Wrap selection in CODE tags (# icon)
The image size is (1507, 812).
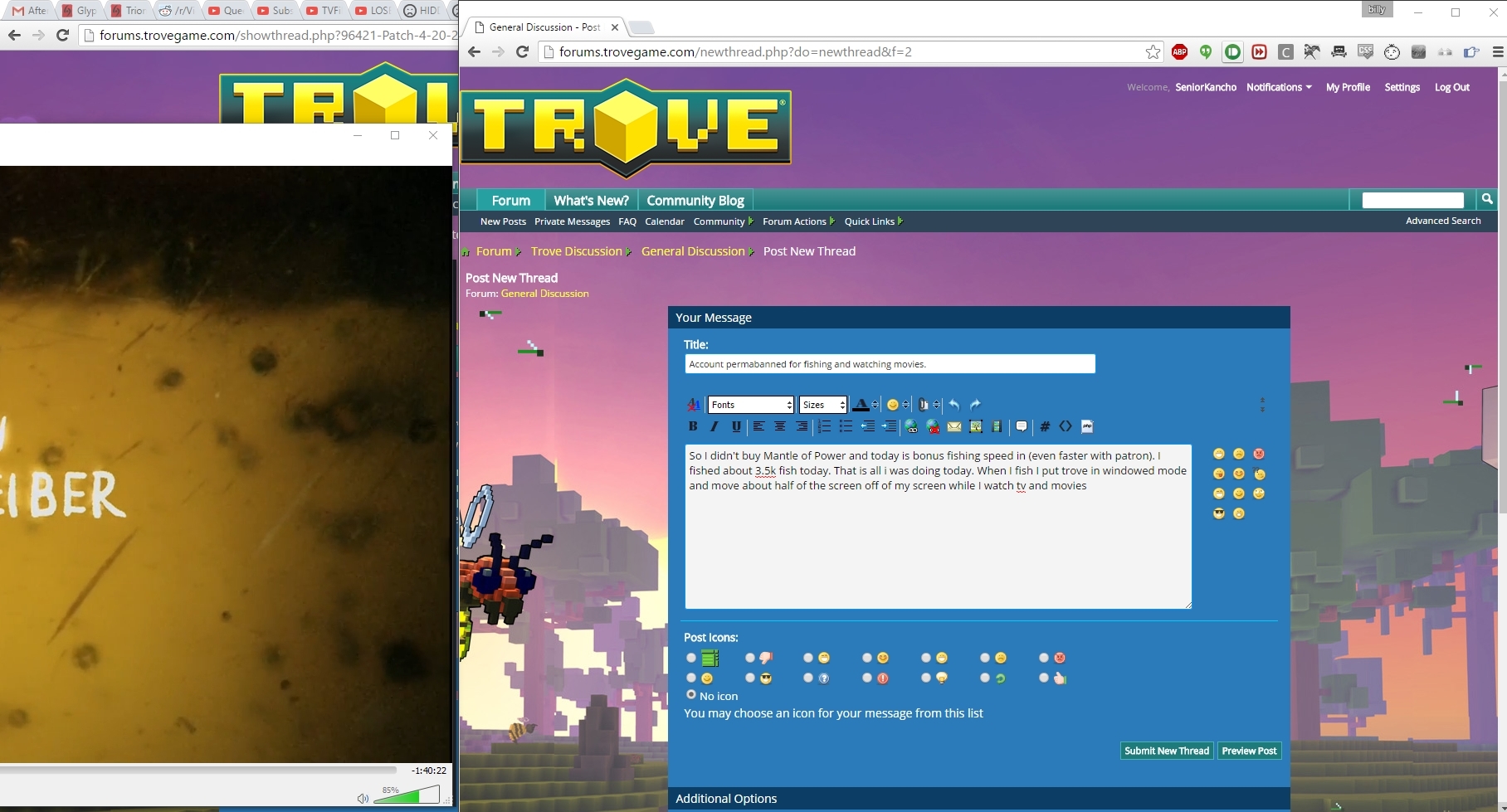(x=1045, y=426)
